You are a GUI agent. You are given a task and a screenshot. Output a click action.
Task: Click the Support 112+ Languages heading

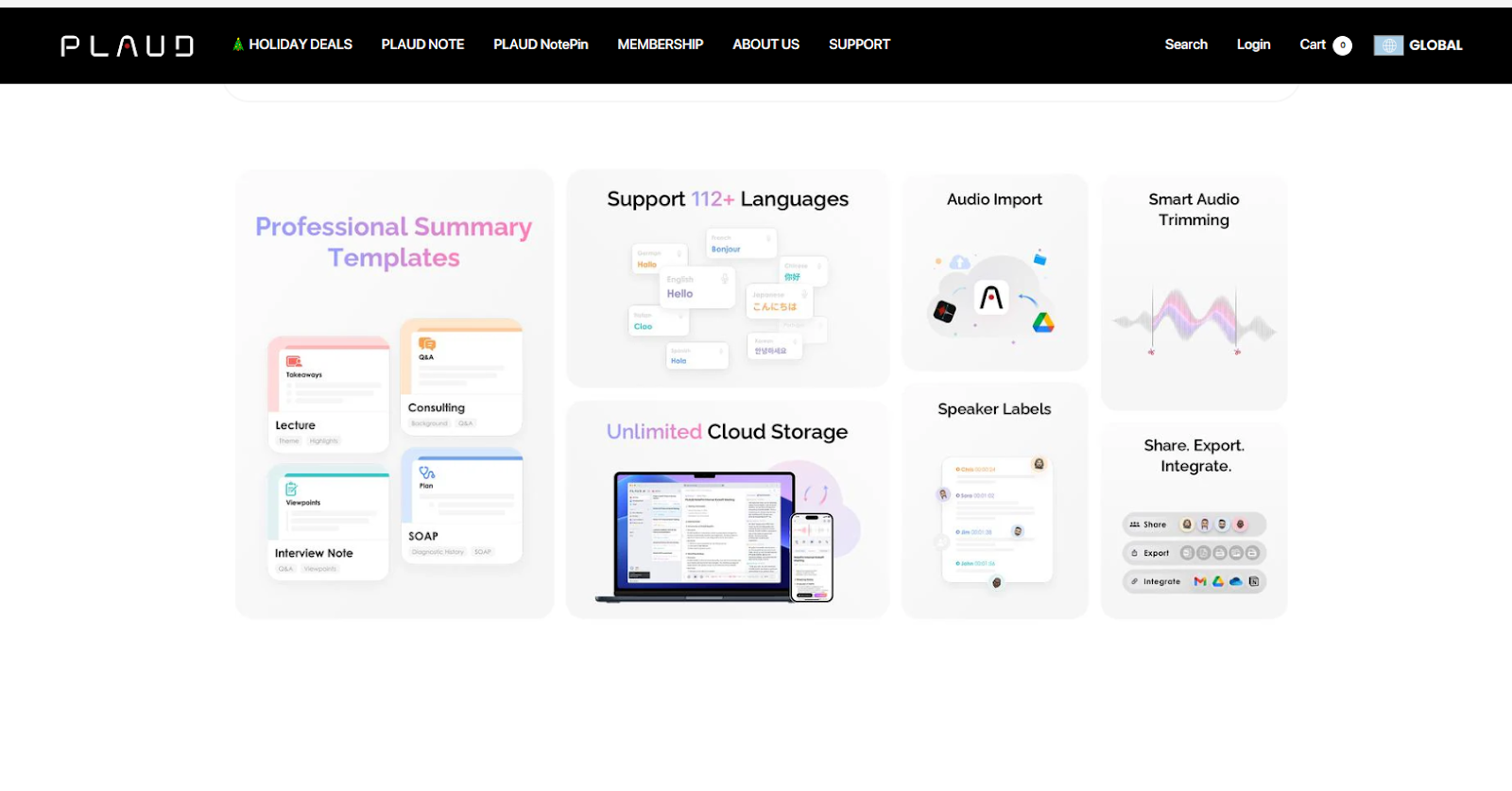[x=728, y=199]
